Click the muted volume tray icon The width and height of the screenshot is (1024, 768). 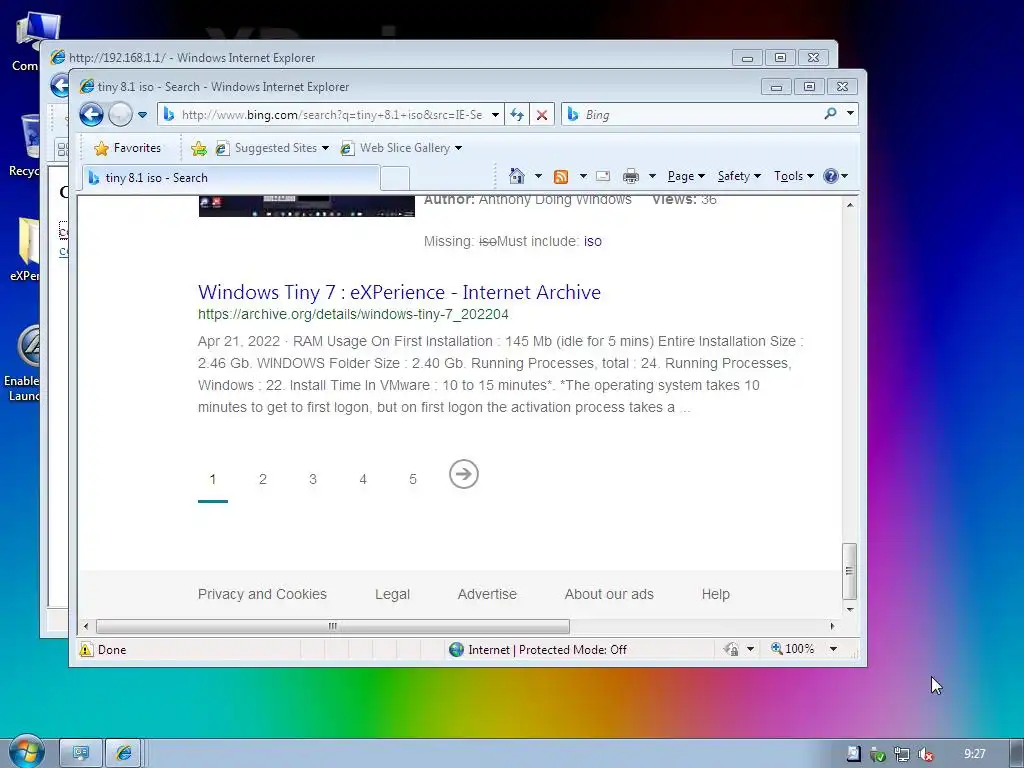pos(925,754)
